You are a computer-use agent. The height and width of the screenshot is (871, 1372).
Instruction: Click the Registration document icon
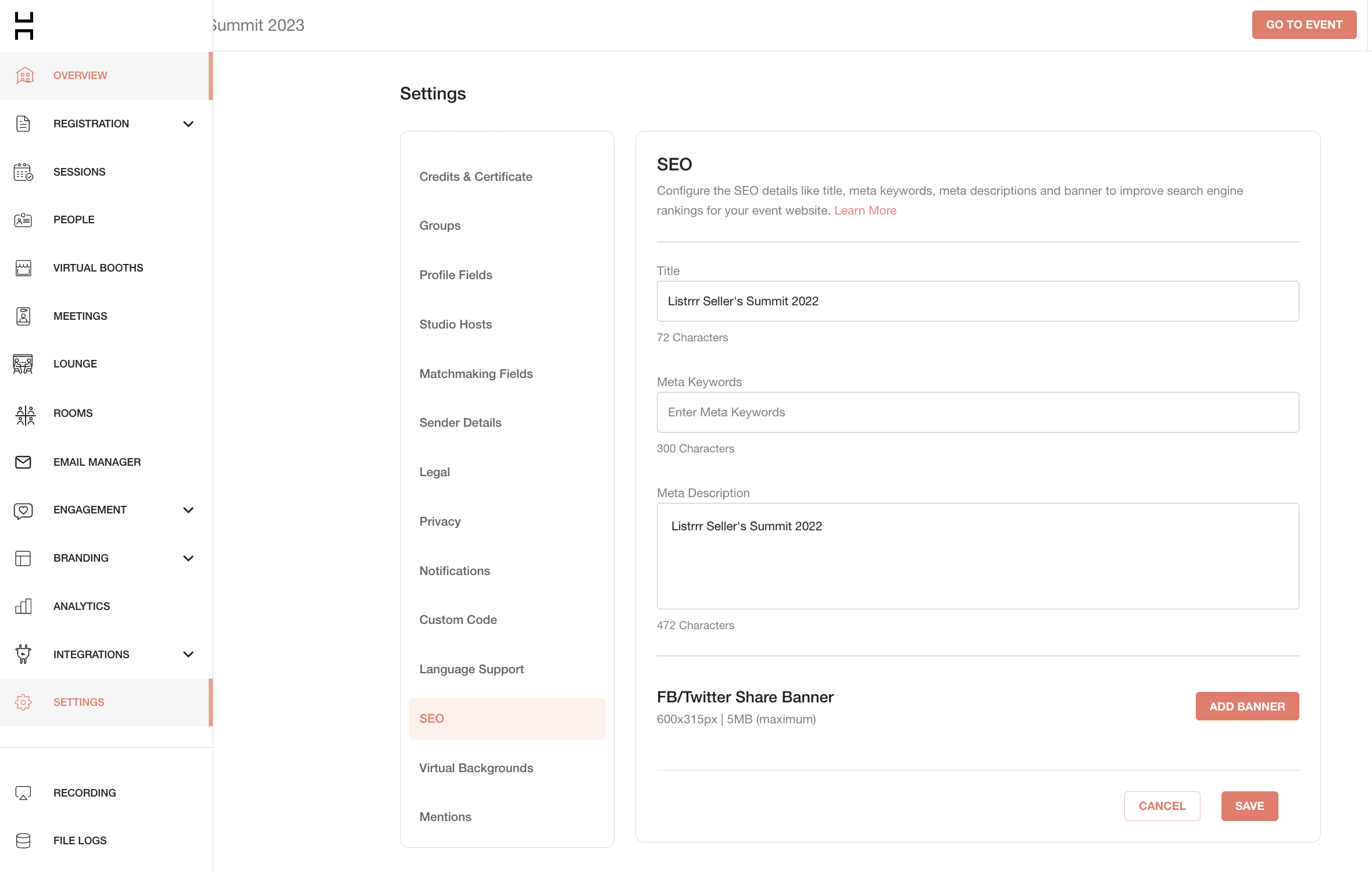(23, 124)
